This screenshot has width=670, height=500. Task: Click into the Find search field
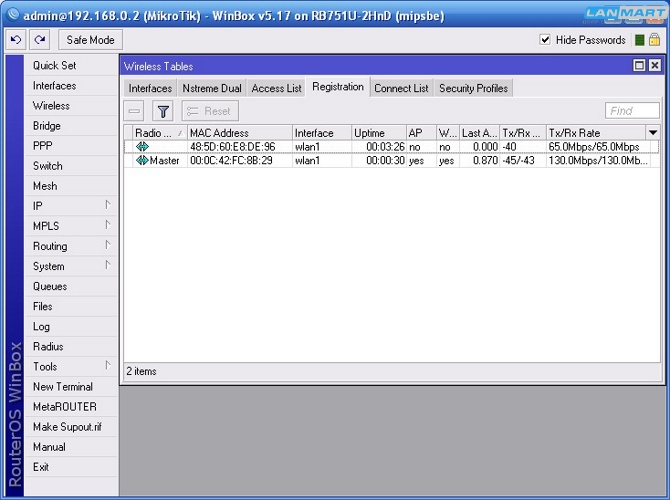point(632,111)
